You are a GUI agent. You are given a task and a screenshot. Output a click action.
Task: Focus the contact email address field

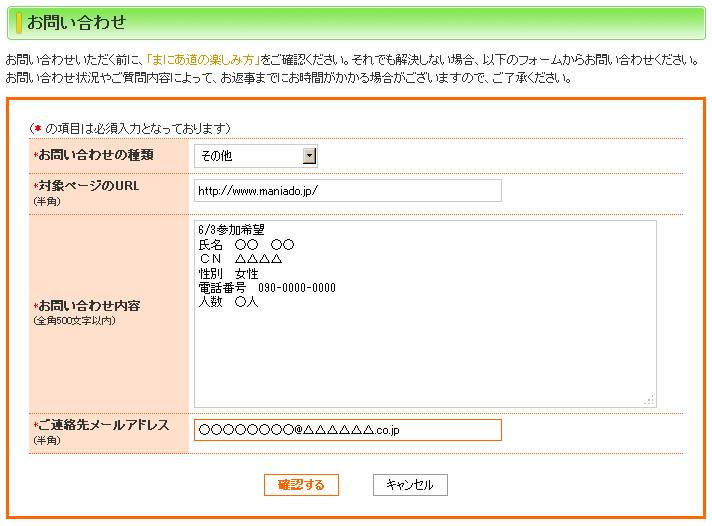[x=347, y=430]
